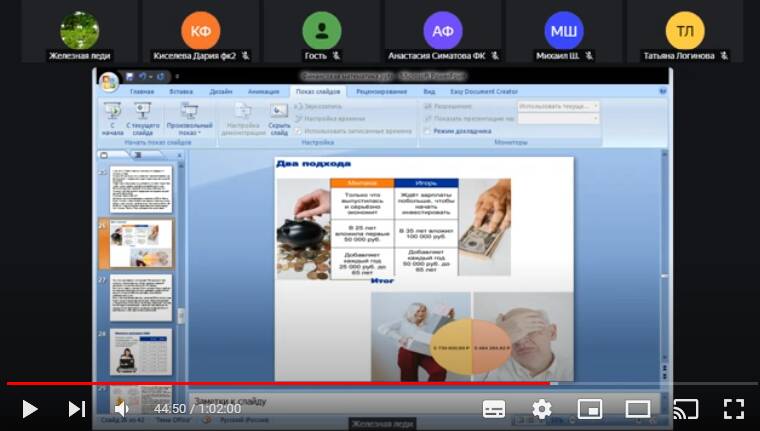Click the slide title Два подхода
Viewport: 760px width, 431px height.
[314, 163]
